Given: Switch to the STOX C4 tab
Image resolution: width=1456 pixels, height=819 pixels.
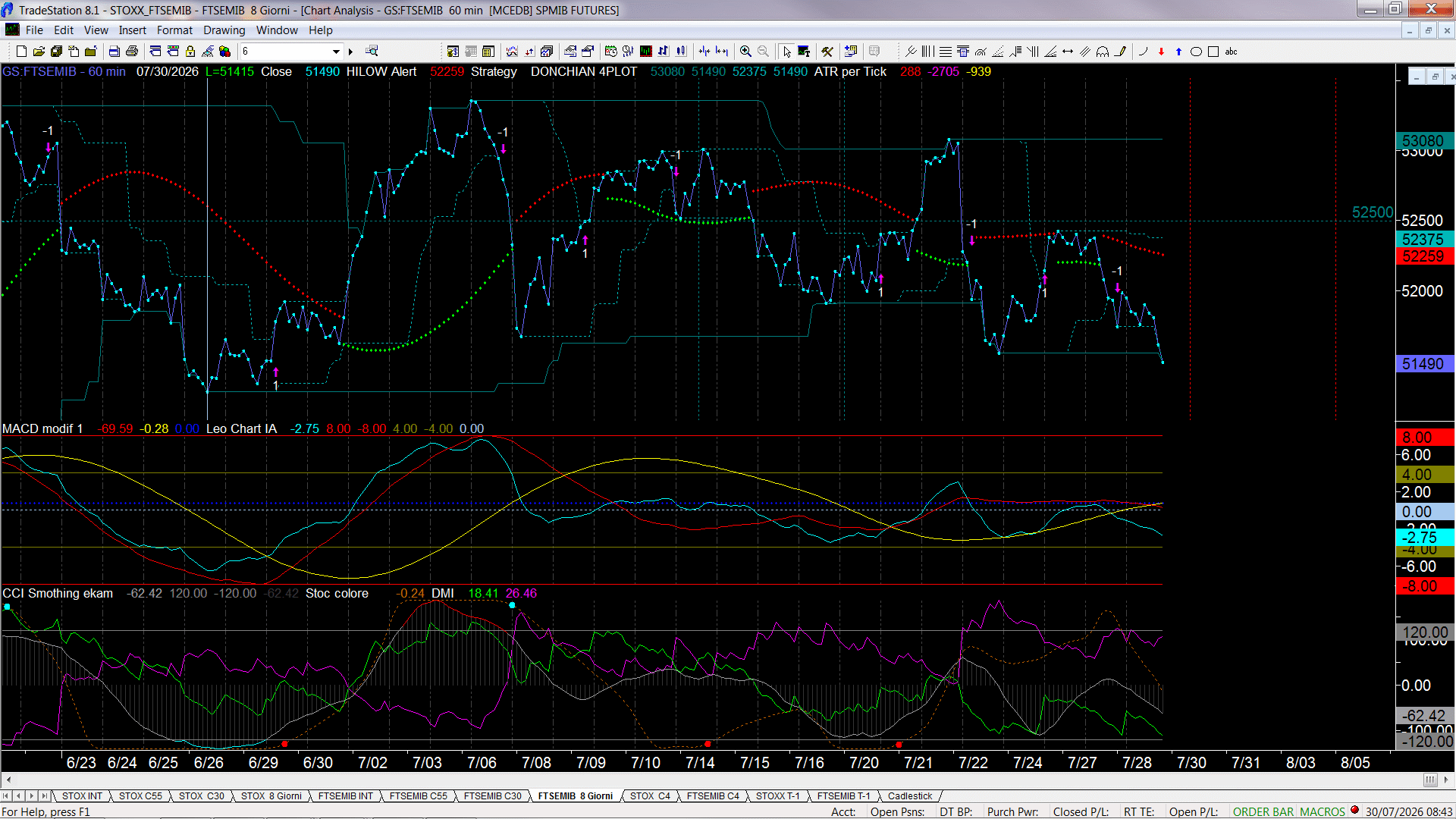Looking at the screenshot, I should pyautogui.click(x=650, y=796).
